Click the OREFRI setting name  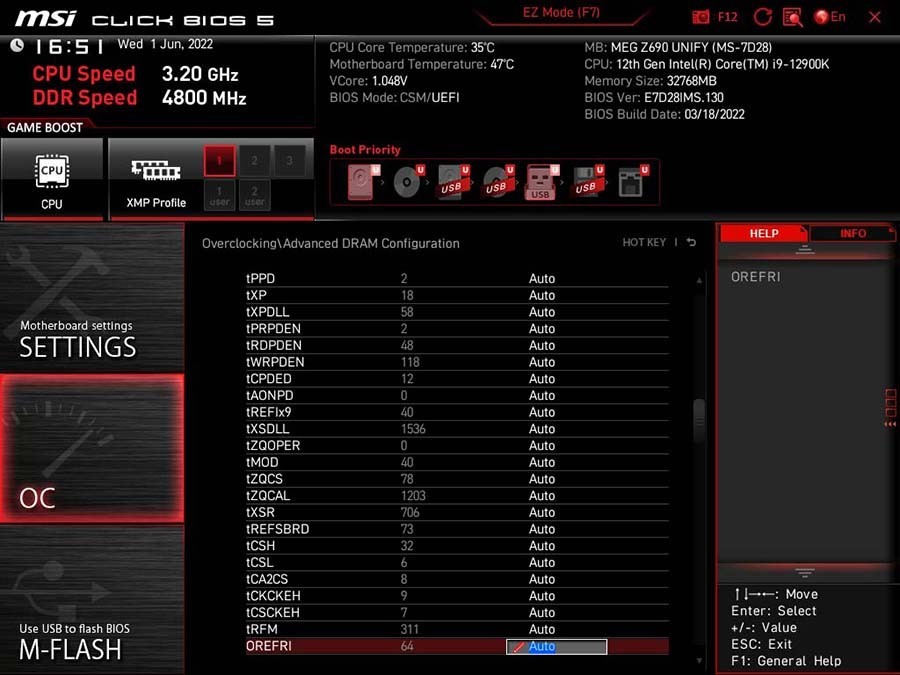(x=269, y=646)
